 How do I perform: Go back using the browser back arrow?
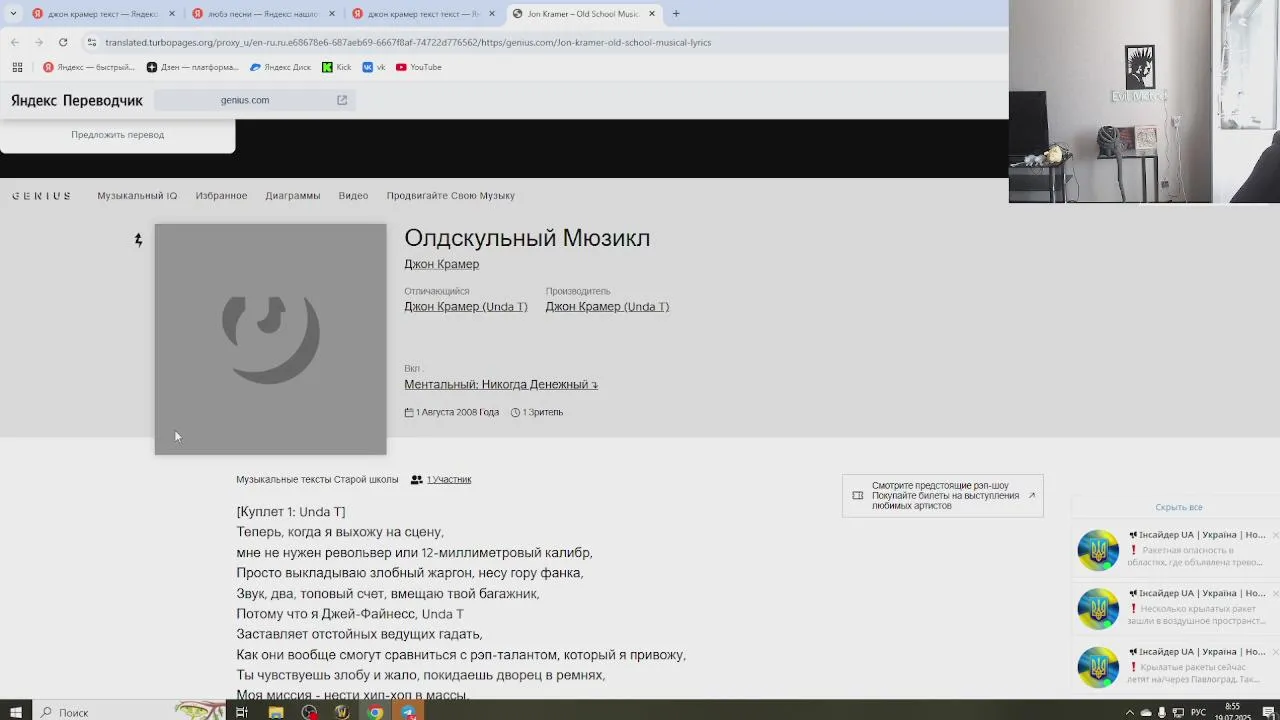tap(15, 42)
